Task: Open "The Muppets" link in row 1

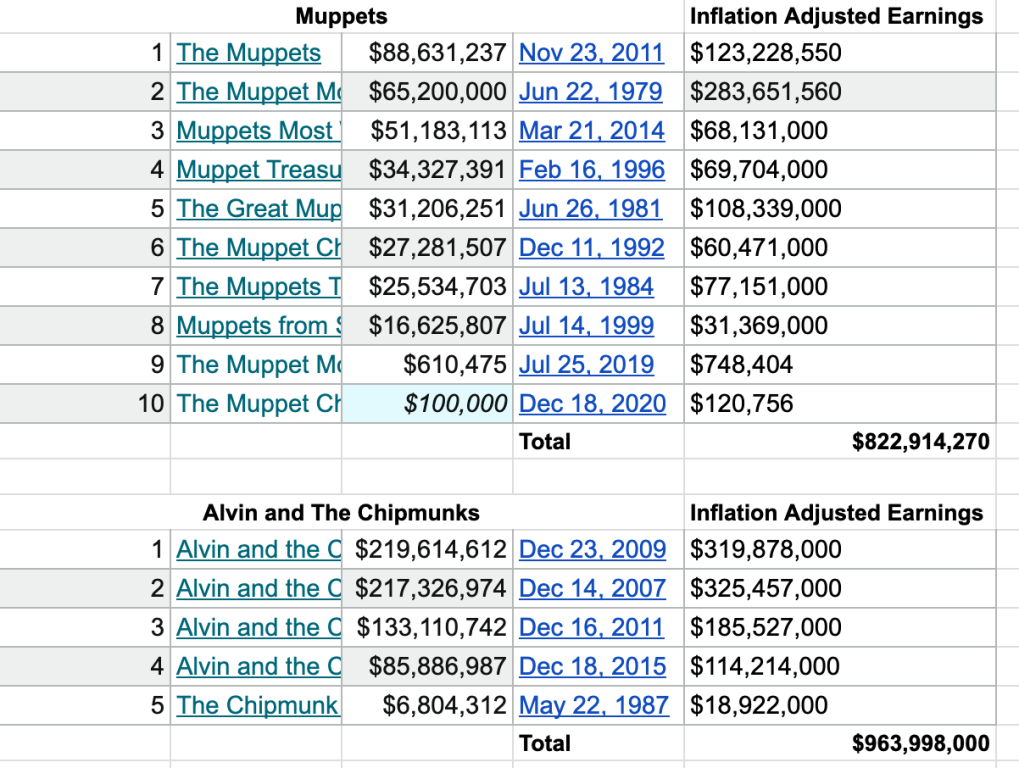Action: coord(249,53)
